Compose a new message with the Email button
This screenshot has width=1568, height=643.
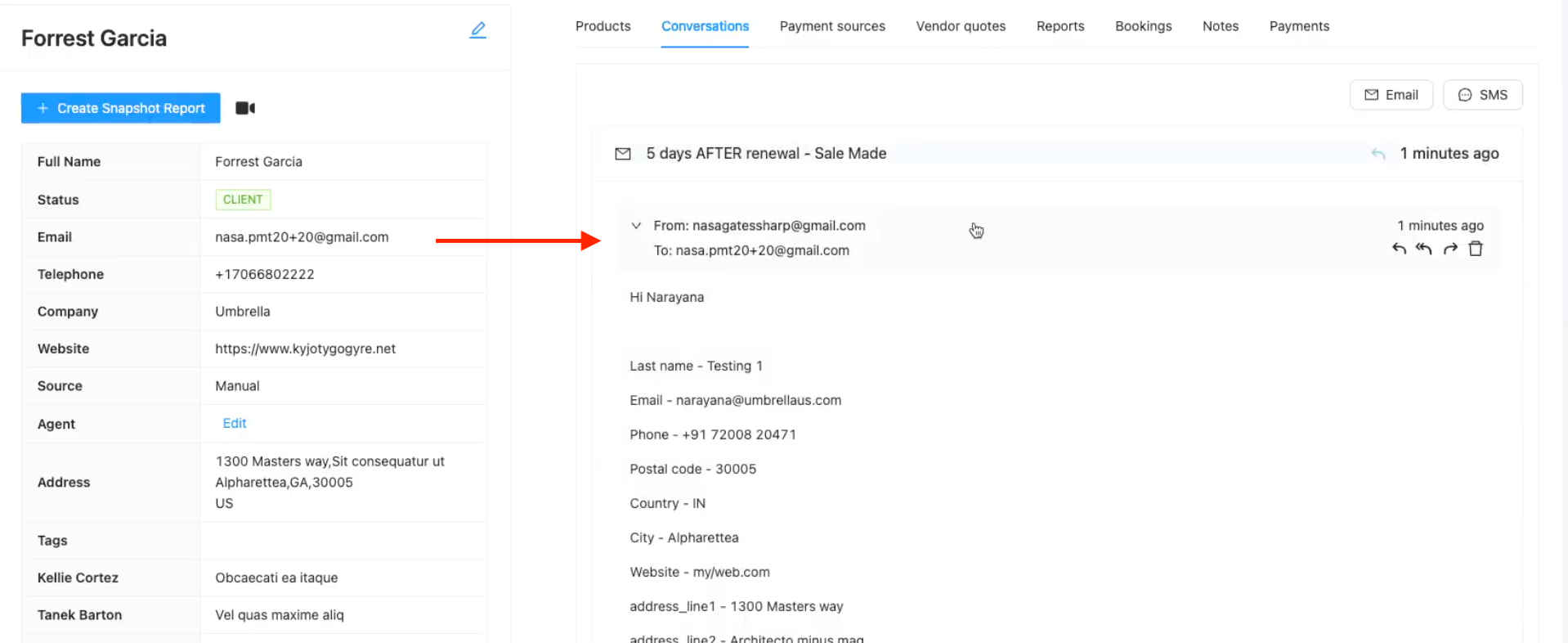coord(1391,95)
